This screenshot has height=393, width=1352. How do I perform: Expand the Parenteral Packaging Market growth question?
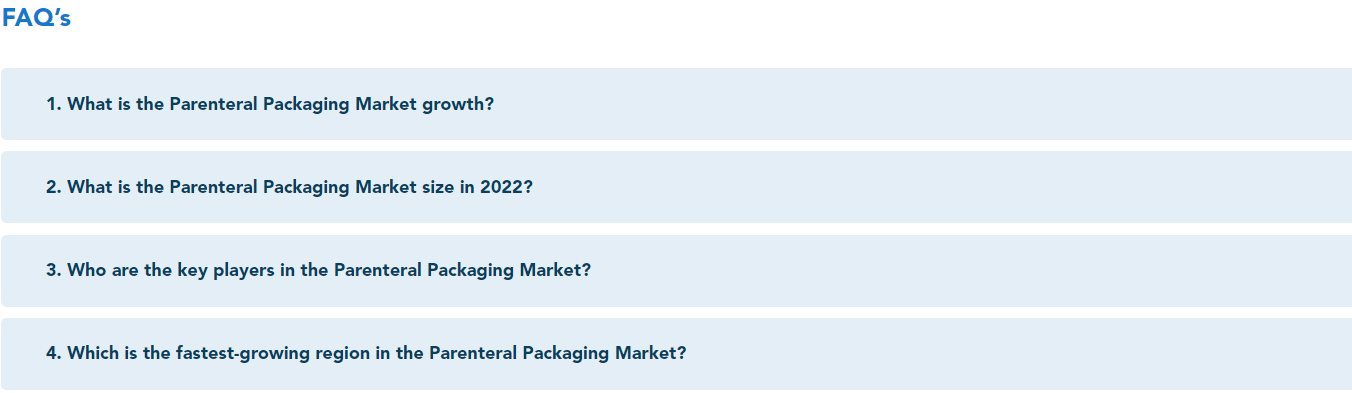[x=676, y=104]
